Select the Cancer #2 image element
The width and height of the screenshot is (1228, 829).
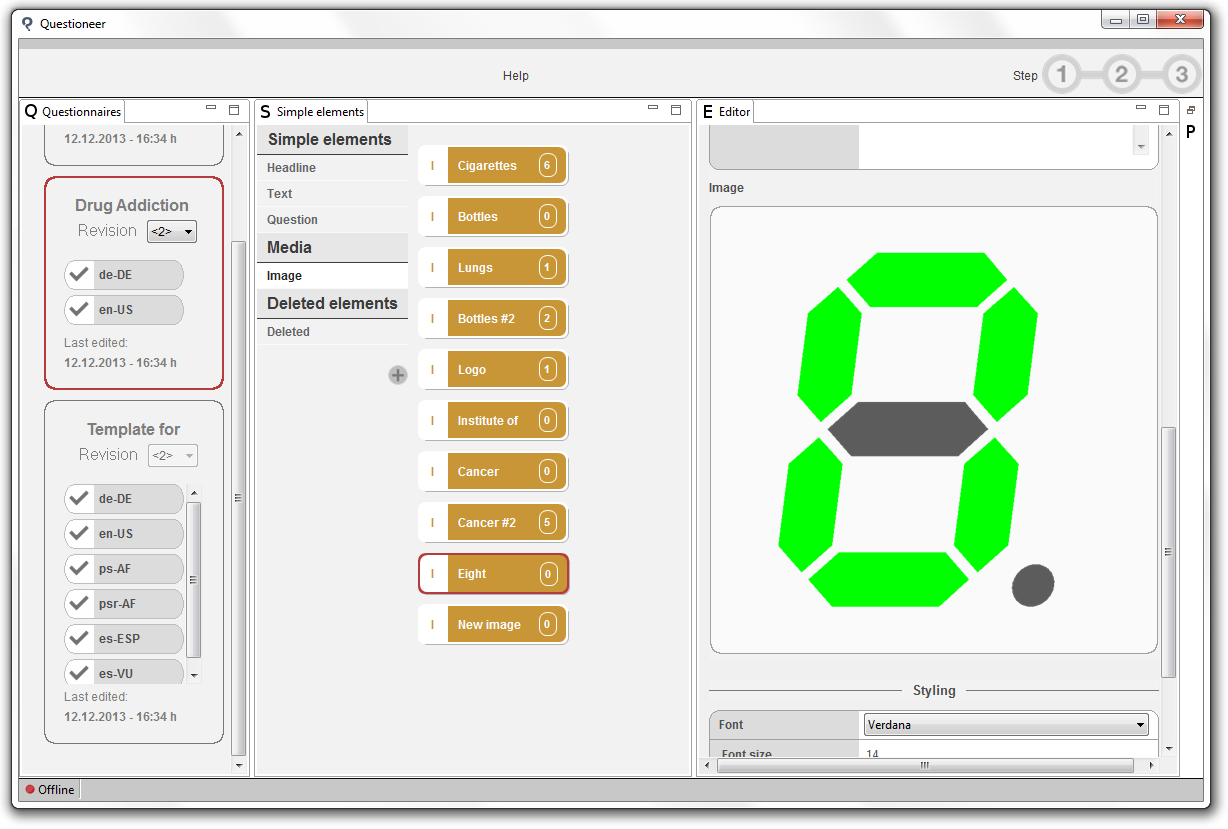pos(493,523)
